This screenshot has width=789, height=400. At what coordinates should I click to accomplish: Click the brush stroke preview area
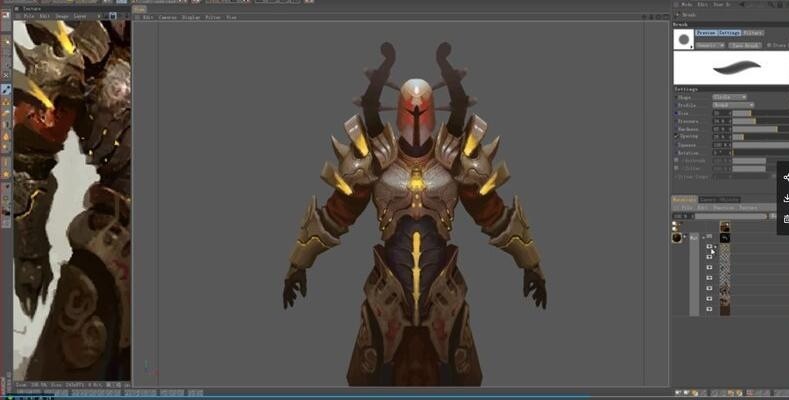click(731, 67)
